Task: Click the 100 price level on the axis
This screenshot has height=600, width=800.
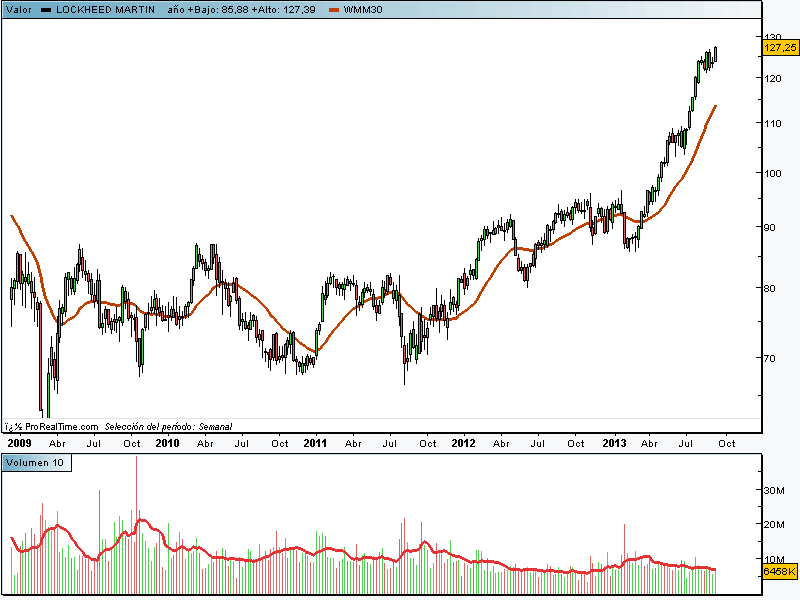Action: [x=773, y=172]
